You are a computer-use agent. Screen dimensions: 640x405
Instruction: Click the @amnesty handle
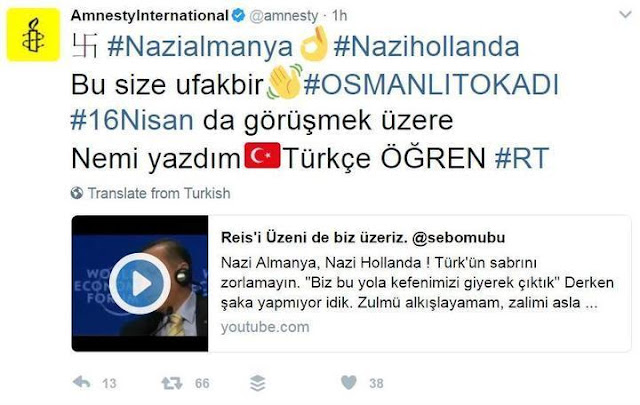coord(283,16)
